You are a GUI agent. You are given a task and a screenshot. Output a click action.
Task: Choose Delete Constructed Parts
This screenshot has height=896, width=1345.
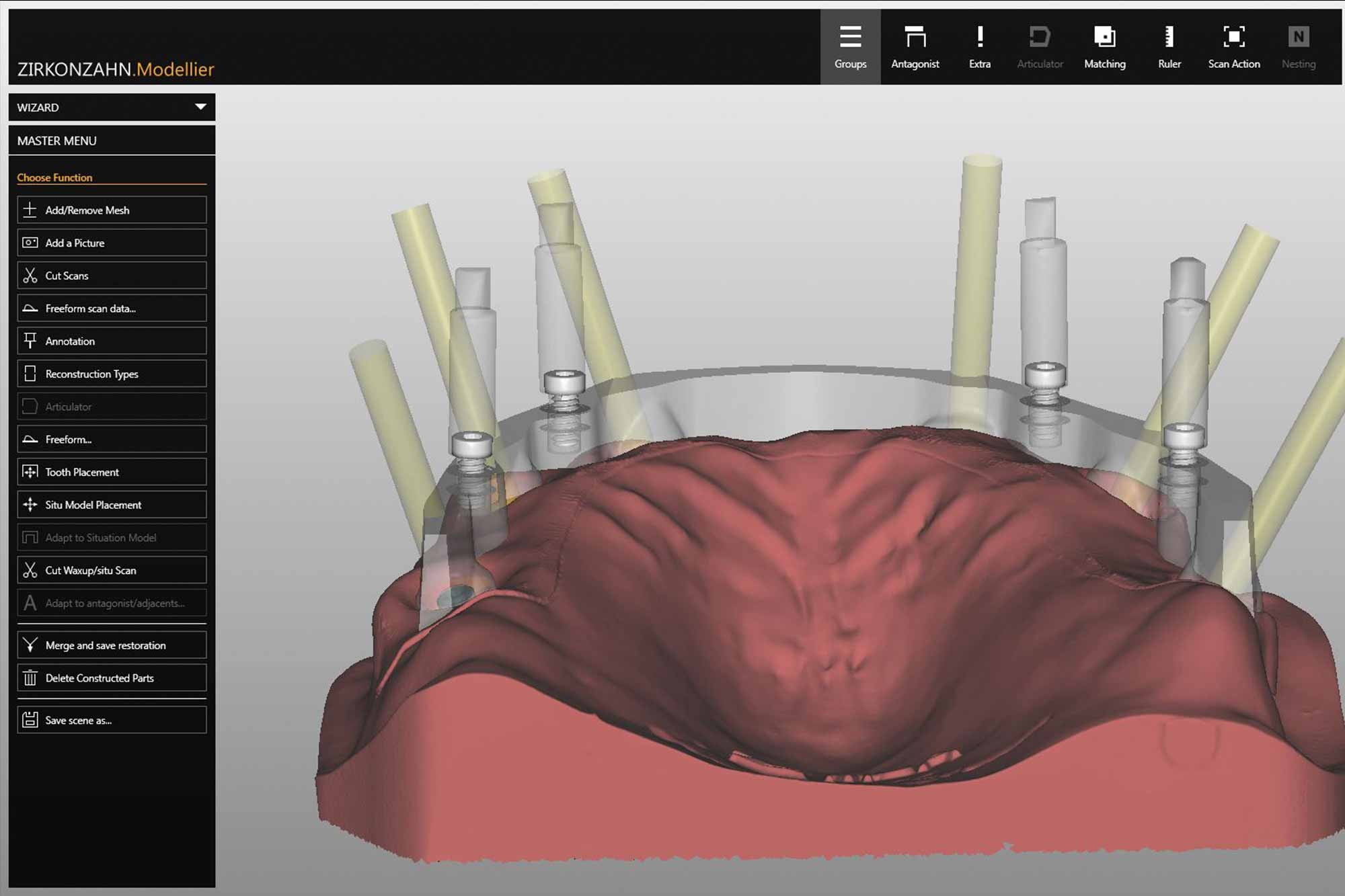pyautogui.click(x=112, y=678)
